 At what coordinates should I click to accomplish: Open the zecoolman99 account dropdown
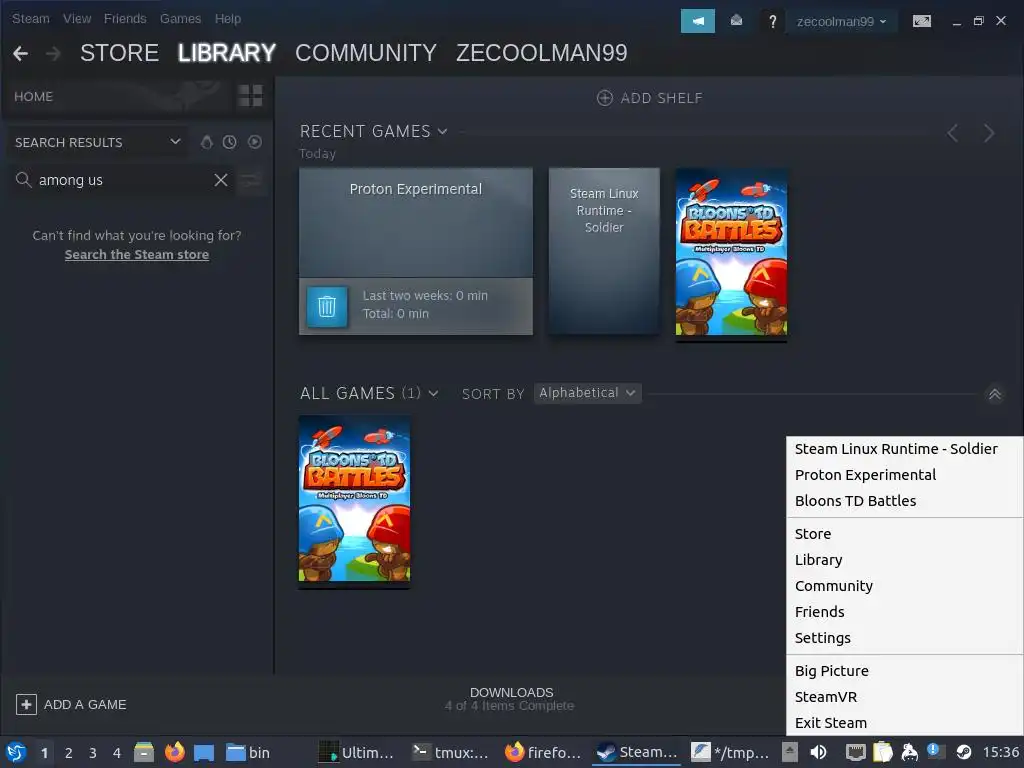(841, 22)
